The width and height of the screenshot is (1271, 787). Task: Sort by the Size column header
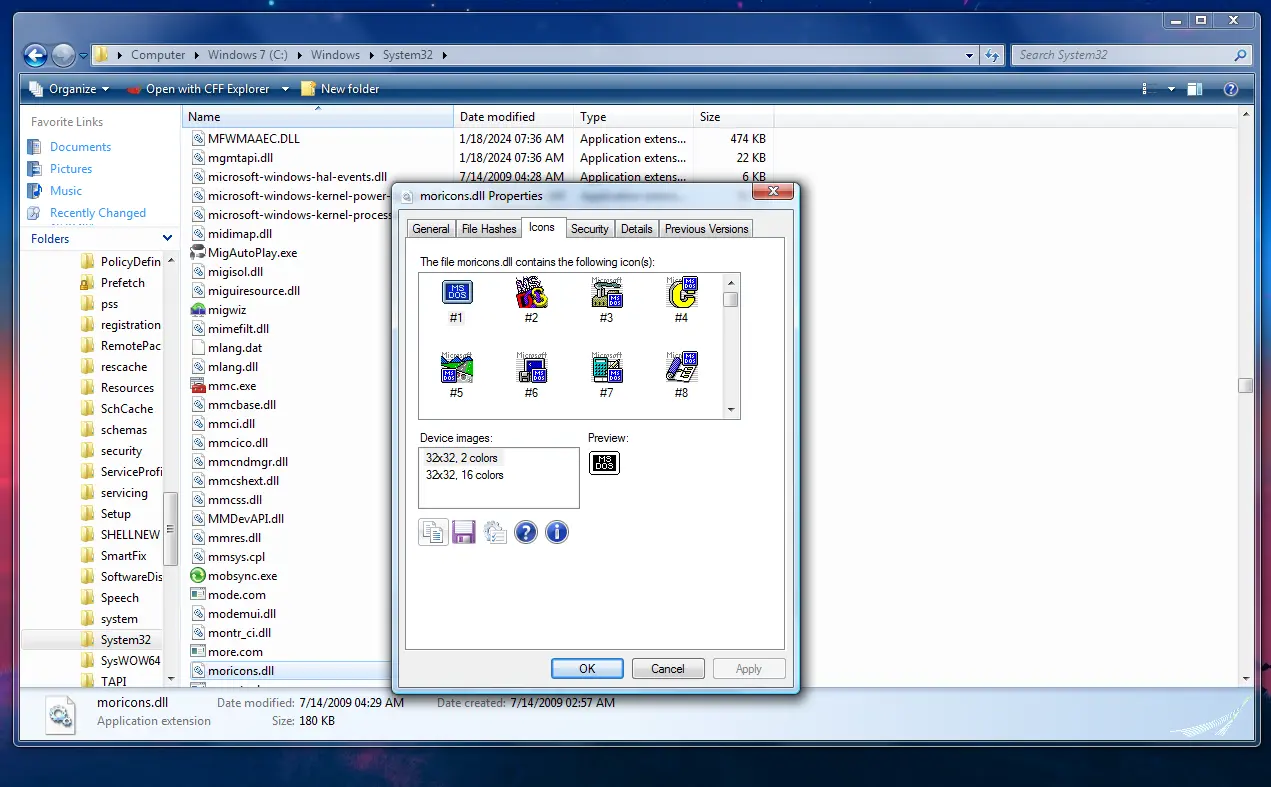tap(734, 117)
